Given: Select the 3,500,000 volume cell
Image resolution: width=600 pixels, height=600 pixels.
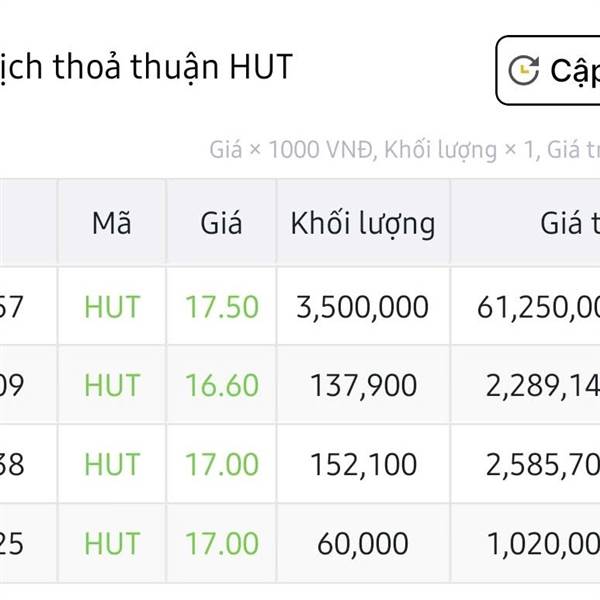Looking at the screenshot, I should coord(363,306).
